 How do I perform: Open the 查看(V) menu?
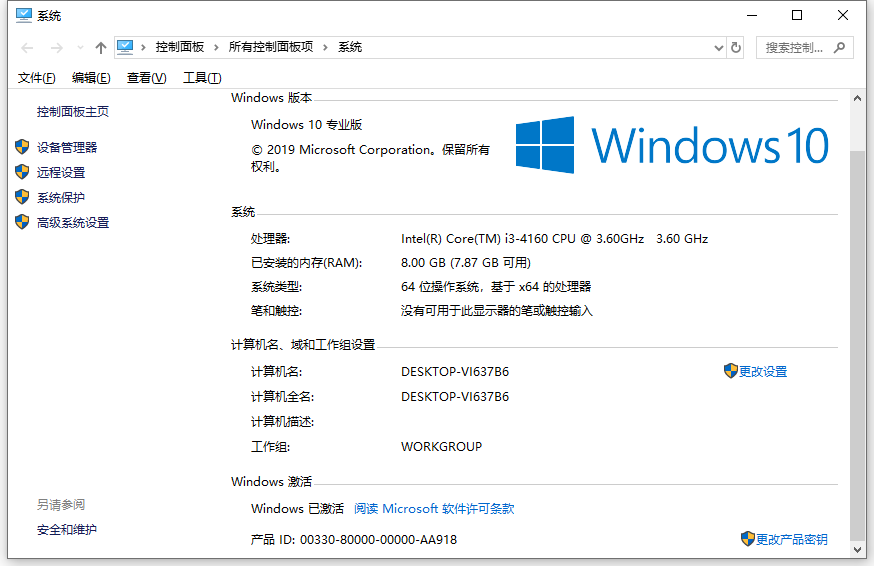(147, 78)
